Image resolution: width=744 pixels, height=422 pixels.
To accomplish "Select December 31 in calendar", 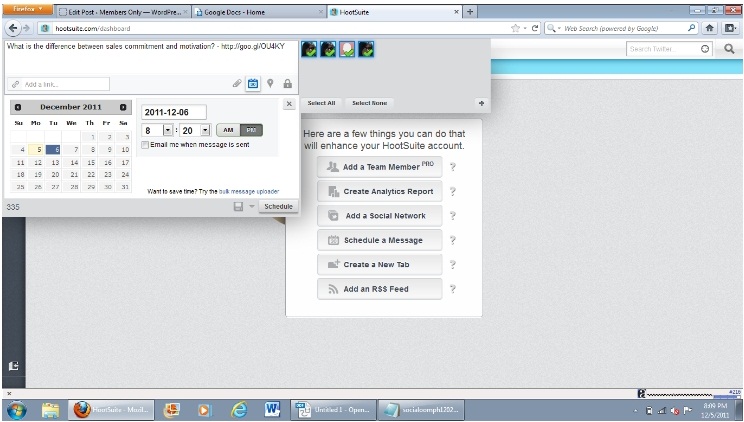I will point(123,187).
